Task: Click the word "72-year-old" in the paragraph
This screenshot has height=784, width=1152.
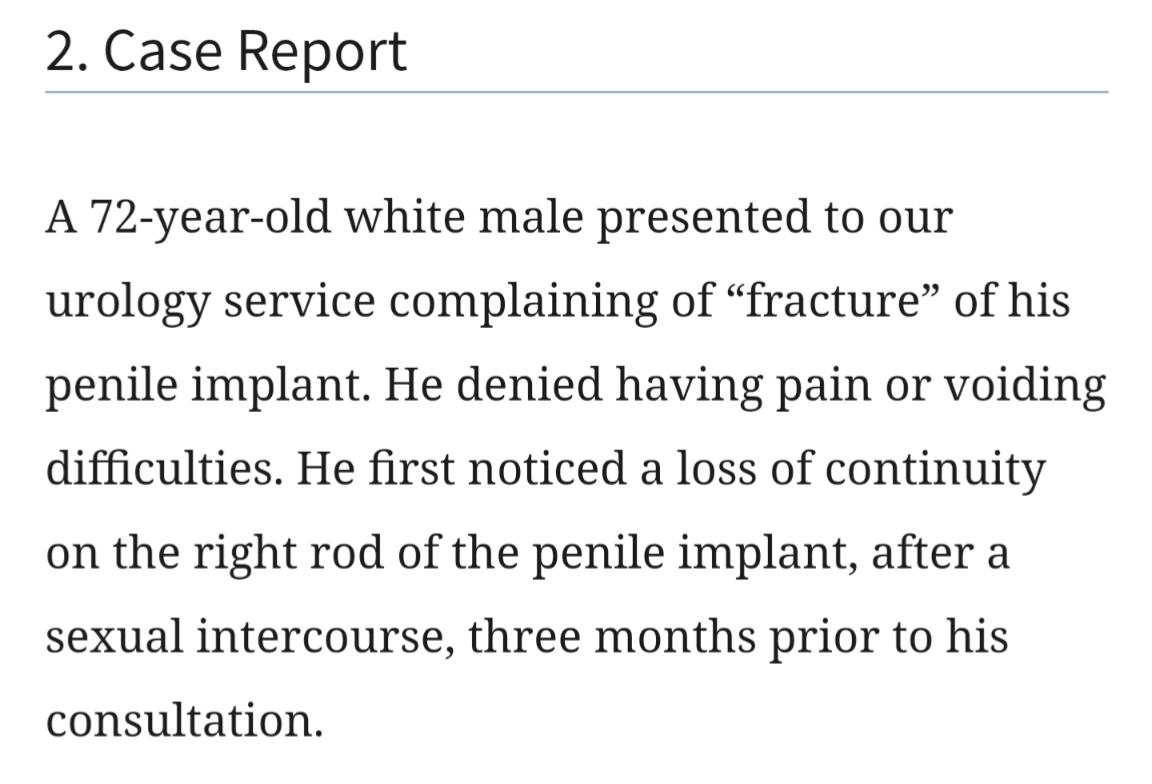Action: tap(209, 218)
